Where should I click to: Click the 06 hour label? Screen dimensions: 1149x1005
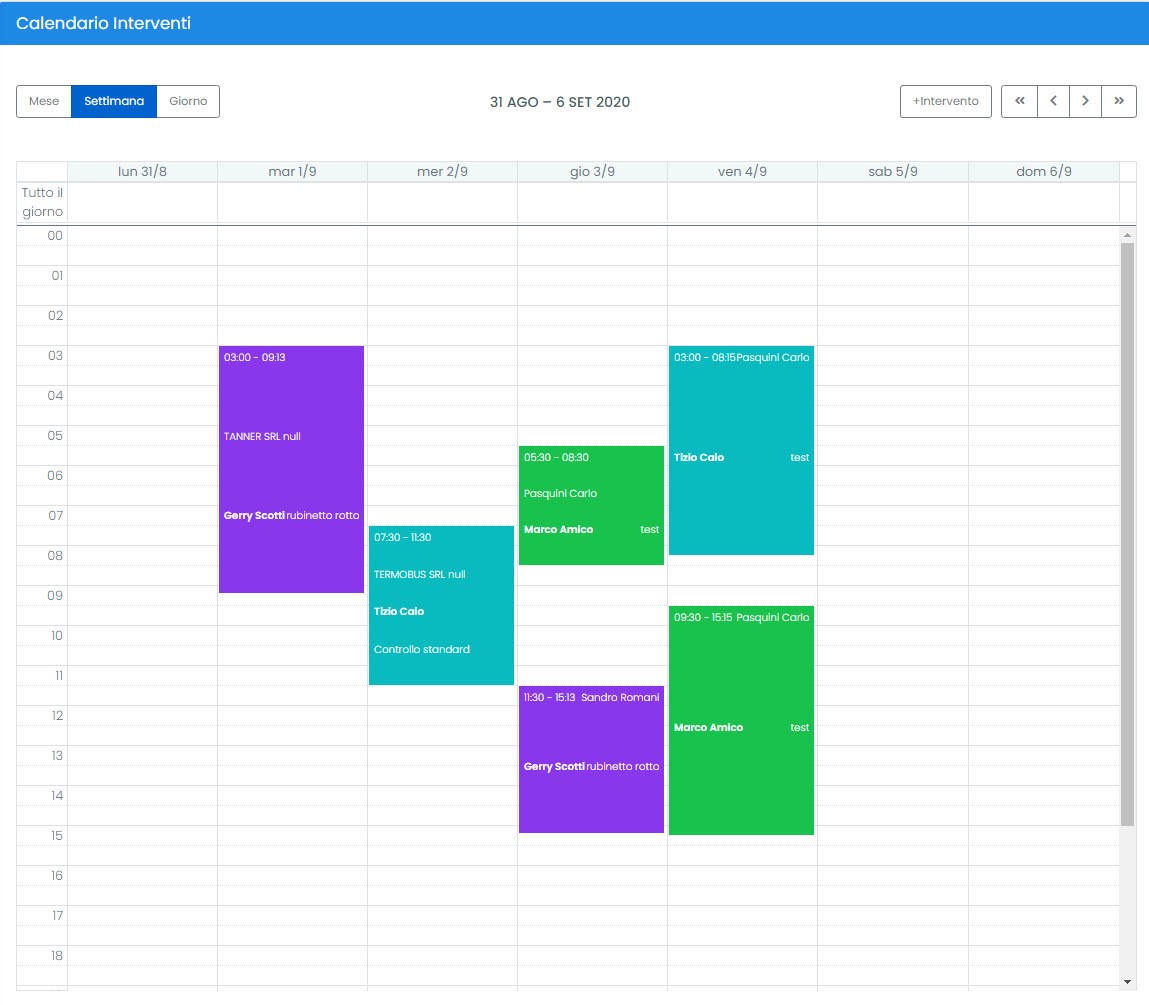(55, 475)
